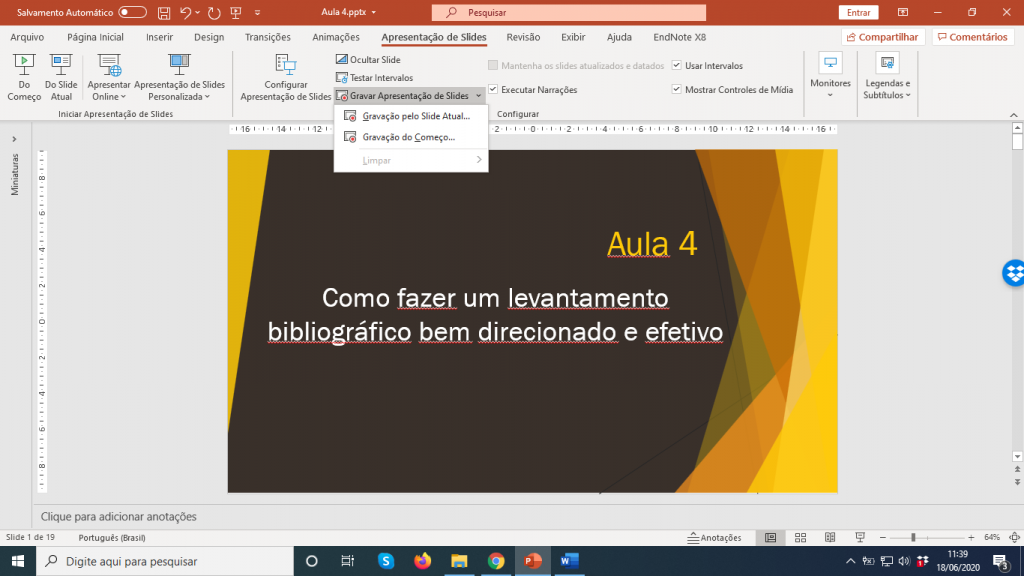Image resolution: width=1024 pixels, height=576 pixels.
Task: Open Windows notification center
Action: 1001,561
